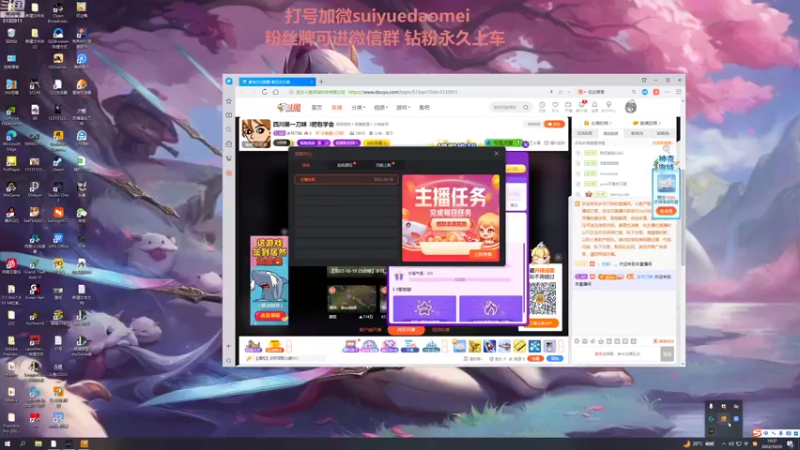The width and height of the screenshot is (800, 450).
Task: Go to browser home page icon
Action: click(276, 92)
